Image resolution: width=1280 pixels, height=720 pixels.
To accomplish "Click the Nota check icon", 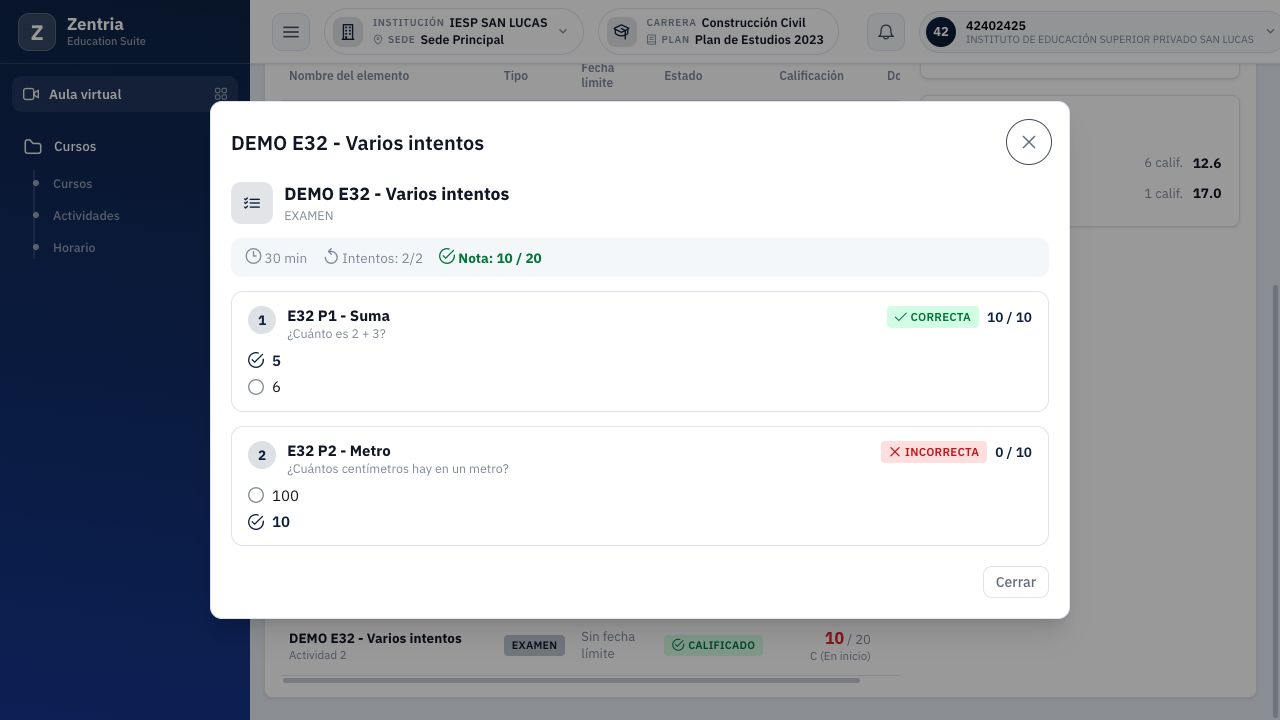I will [x=447, y=257].
